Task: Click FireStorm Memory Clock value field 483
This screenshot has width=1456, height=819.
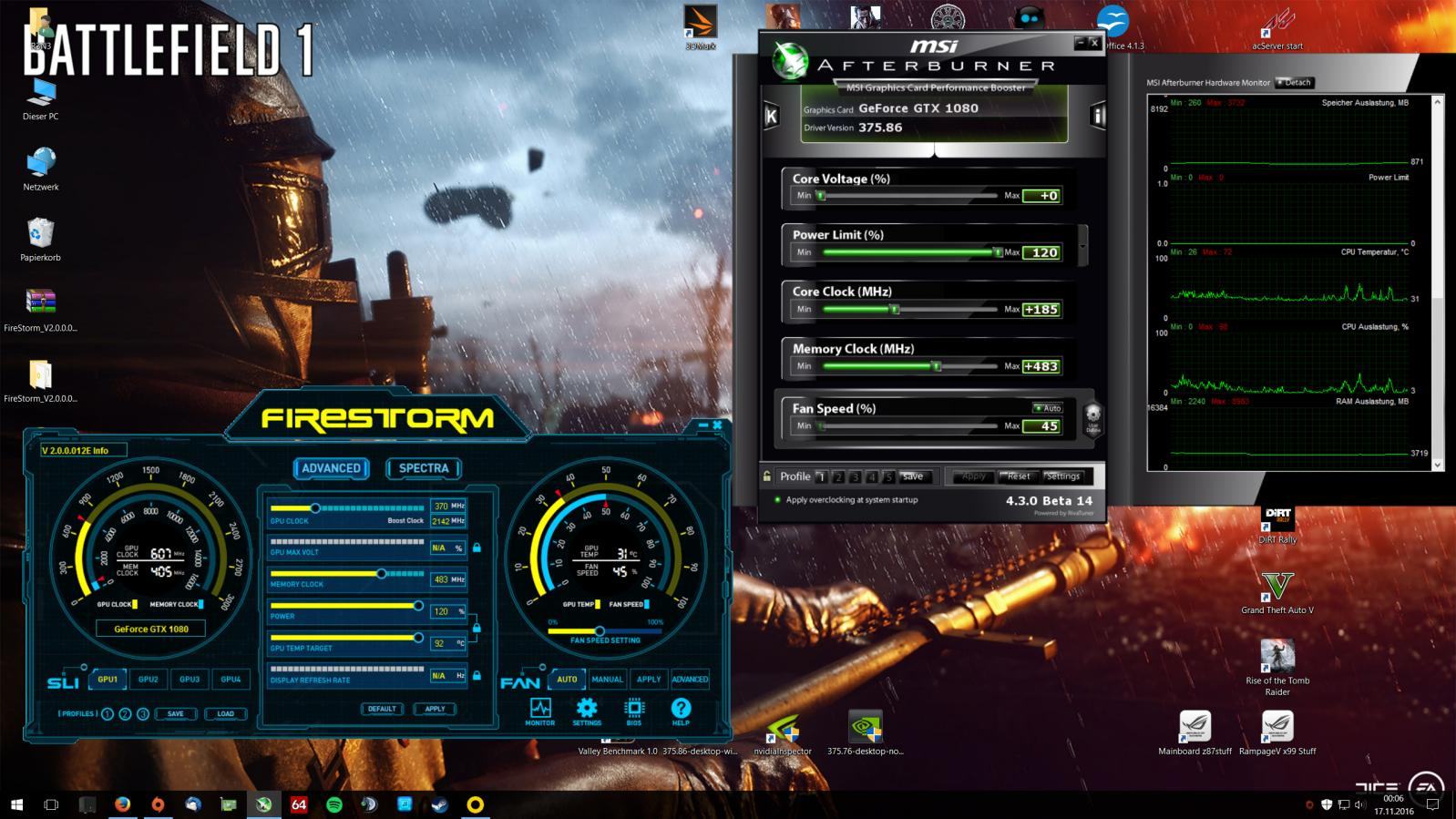Action: (448, 579)
